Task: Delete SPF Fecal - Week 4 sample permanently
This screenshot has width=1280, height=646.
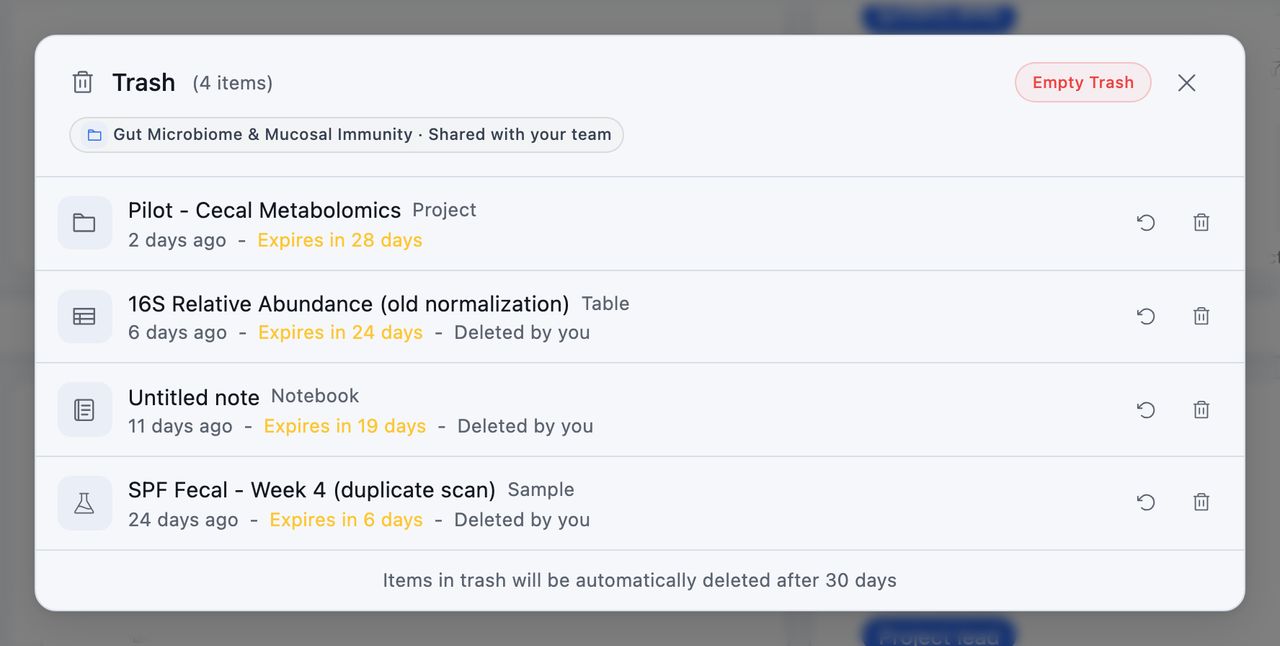Action: pyautogui.click(x=1201, y=503)
